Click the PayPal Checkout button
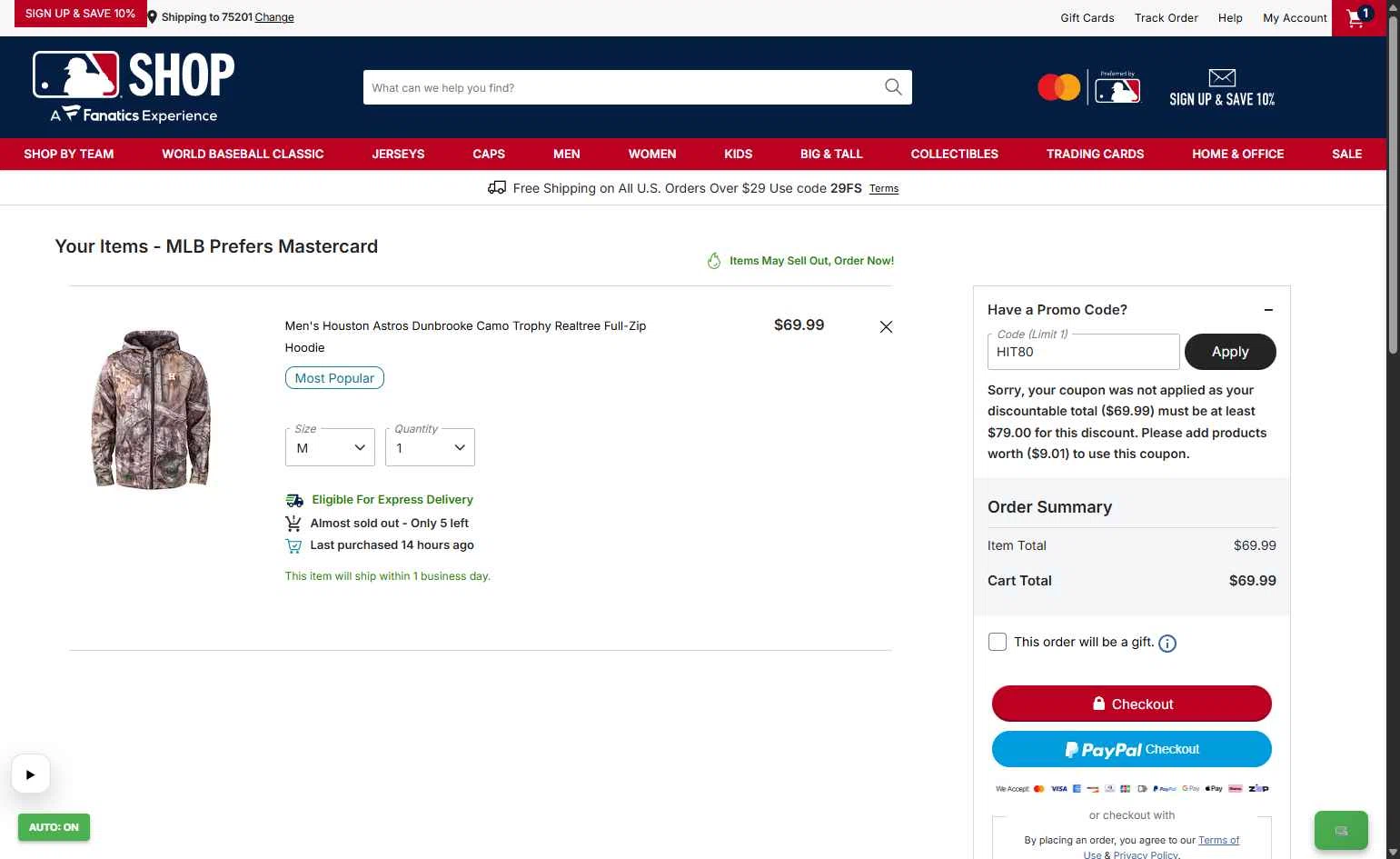Viewport: 1400px width, 859px height. point(1132,749)
